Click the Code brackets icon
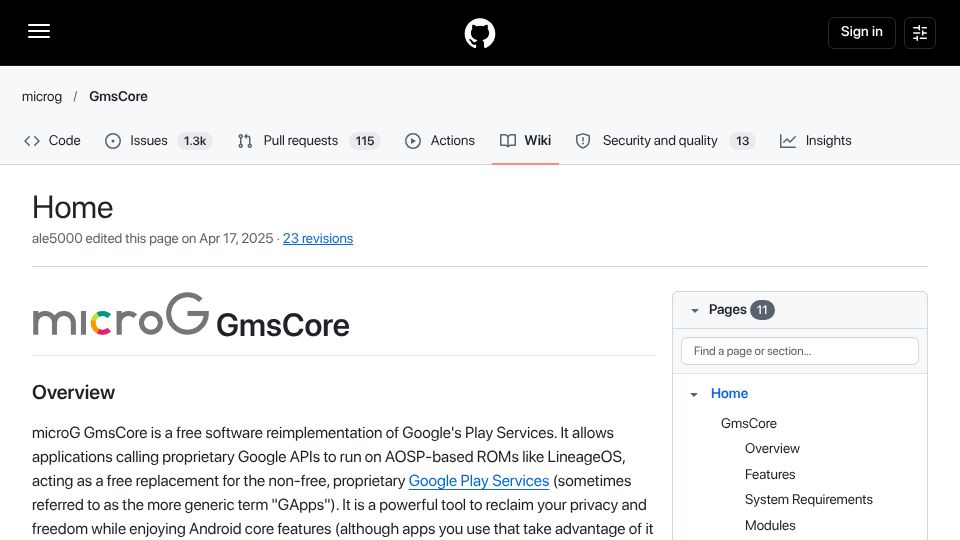 pos(32,141)
